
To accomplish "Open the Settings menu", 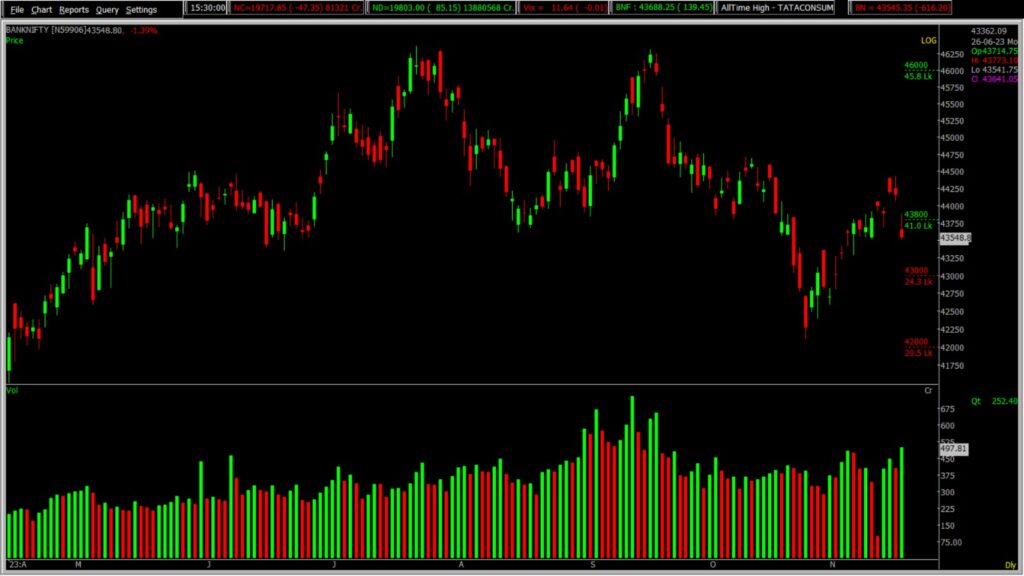I will coord(141,10).
